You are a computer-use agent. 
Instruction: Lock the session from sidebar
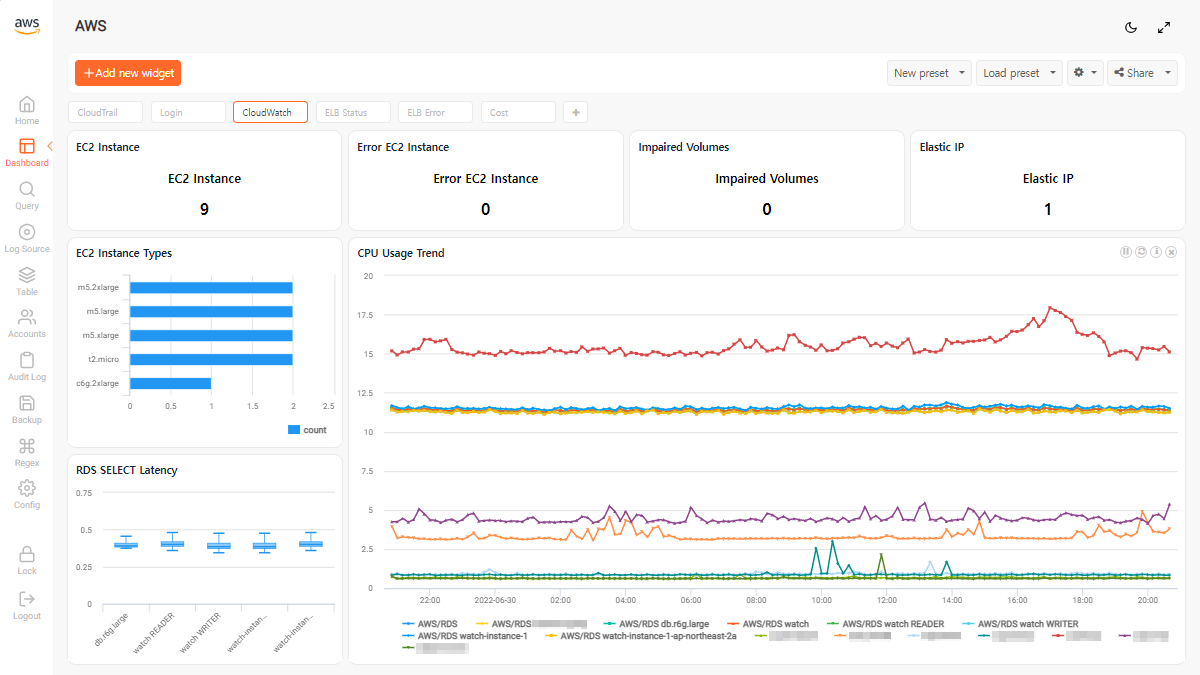[27, 560]
